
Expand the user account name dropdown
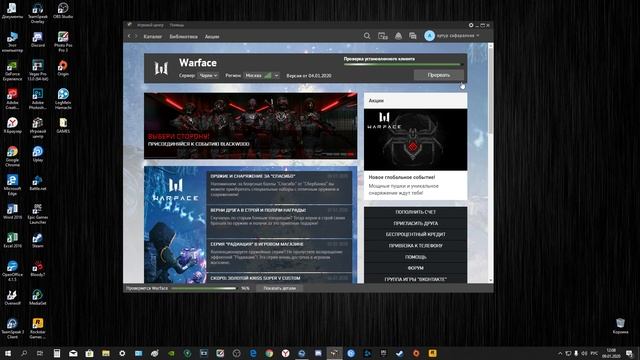point(458,36)
